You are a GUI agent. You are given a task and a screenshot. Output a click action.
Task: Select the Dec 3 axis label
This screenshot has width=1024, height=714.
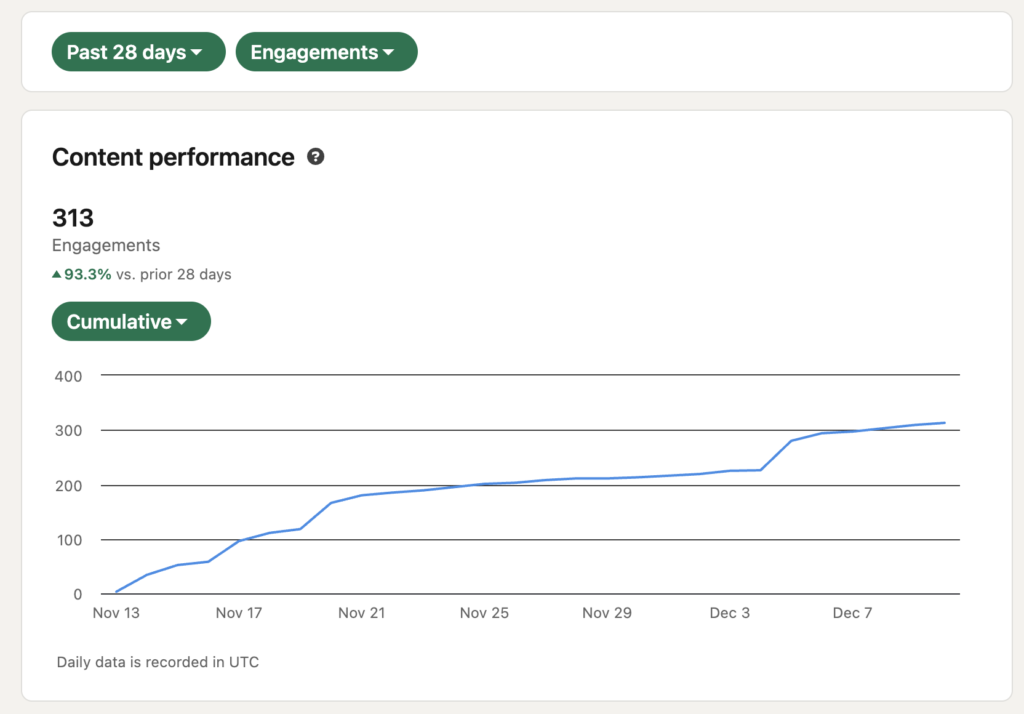[x=730, y=613]
